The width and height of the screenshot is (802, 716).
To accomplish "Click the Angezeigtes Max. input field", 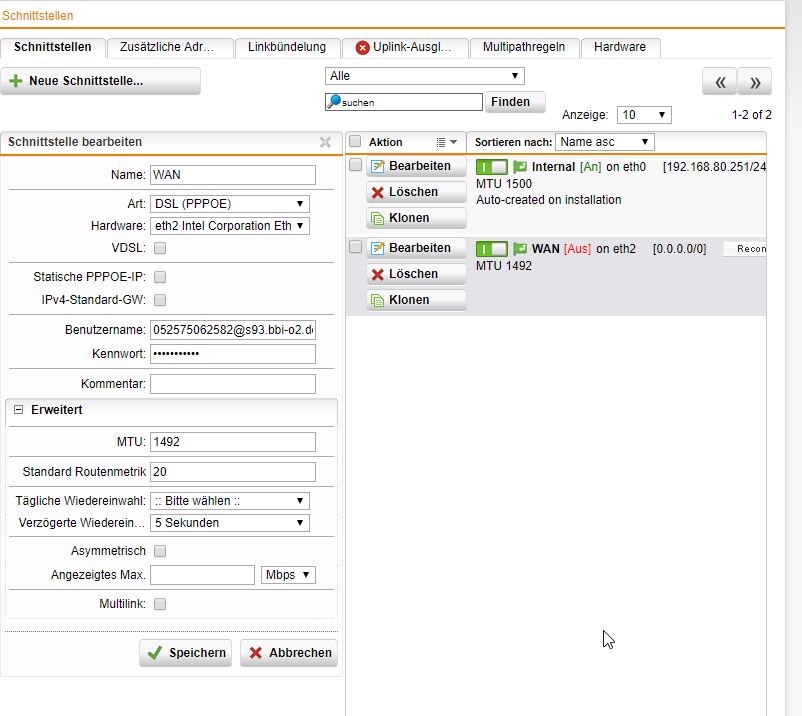I will point(203,575).
